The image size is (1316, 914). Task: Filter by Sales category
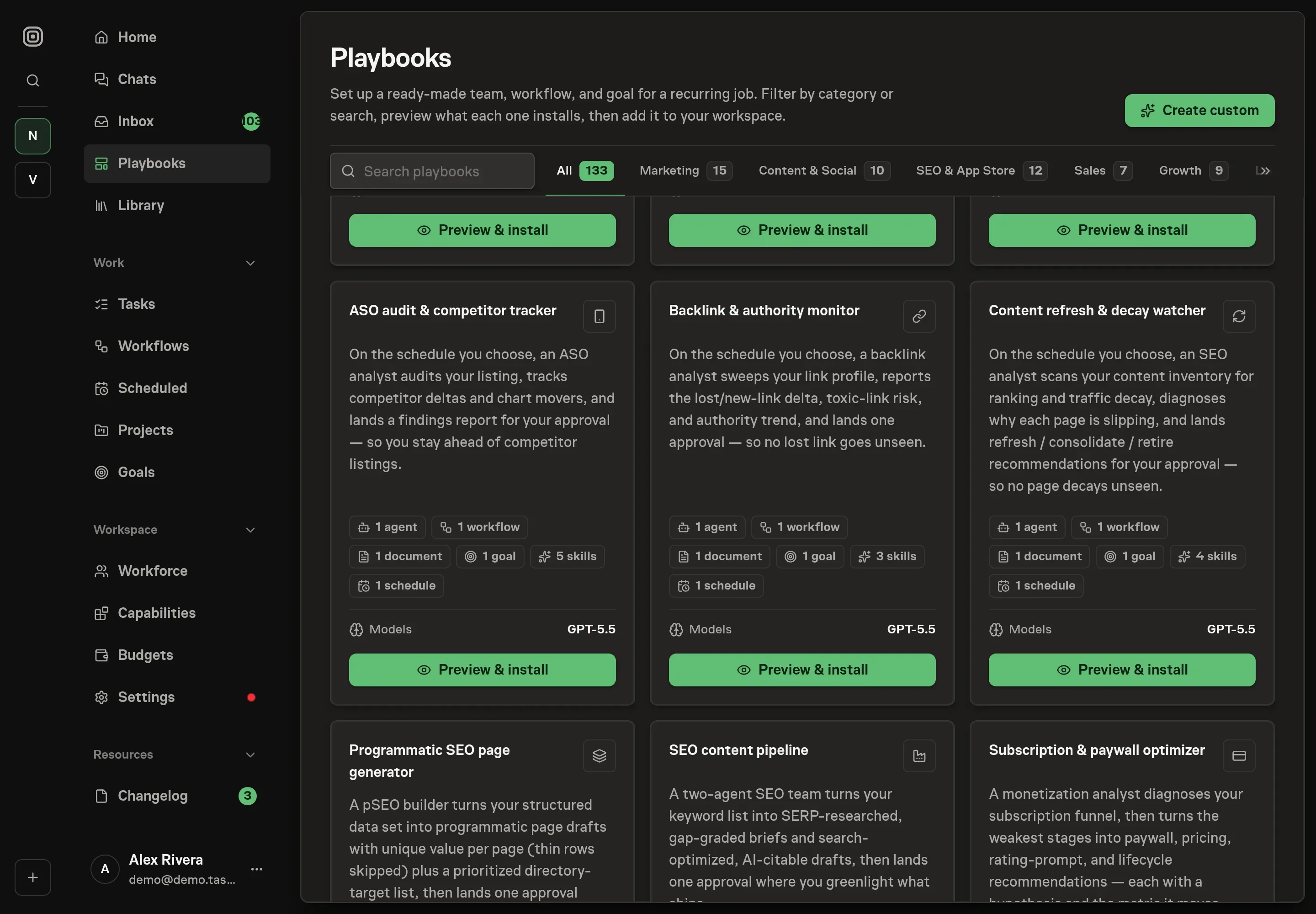click(1103, 170)
